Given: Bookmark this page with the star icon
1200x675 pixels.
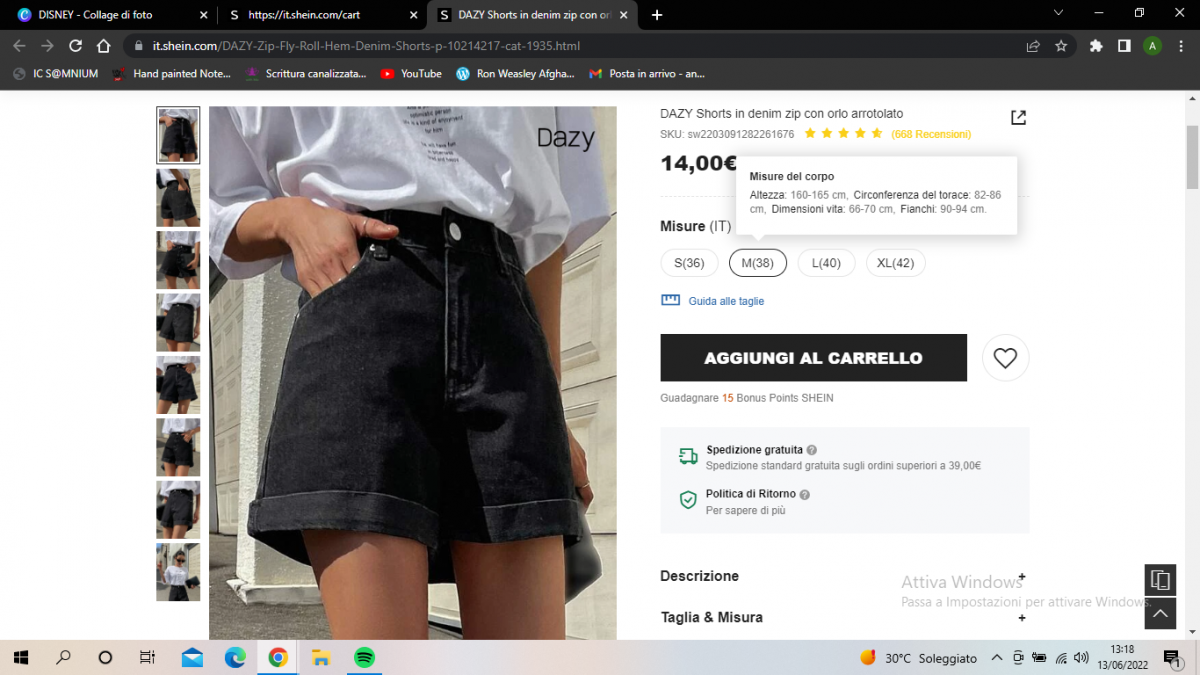Looking at the screenshot, I should (x=1061, y=46).
